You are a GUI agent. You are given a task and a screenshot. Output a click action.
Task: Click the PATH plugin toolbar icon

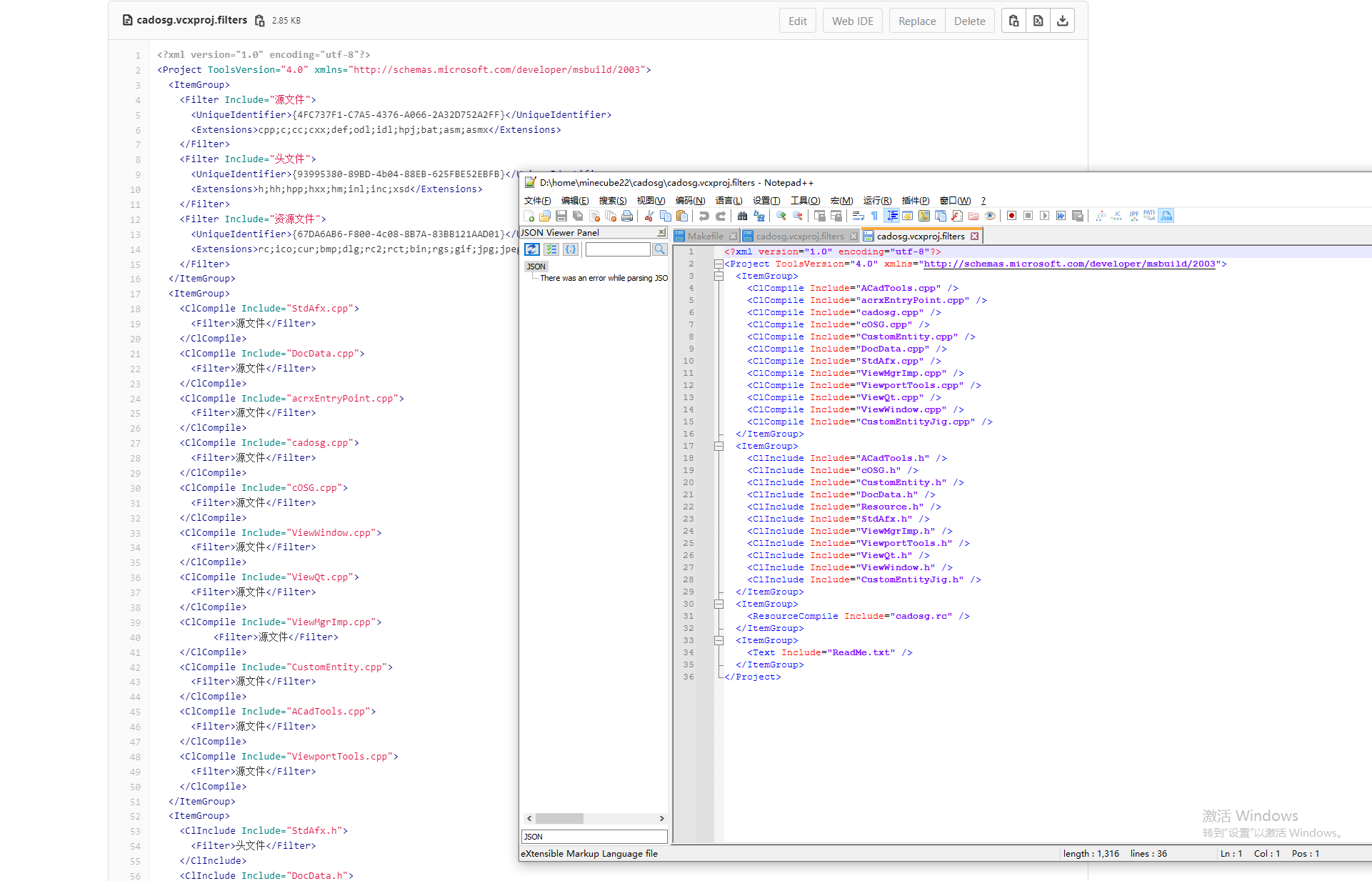1149,216
